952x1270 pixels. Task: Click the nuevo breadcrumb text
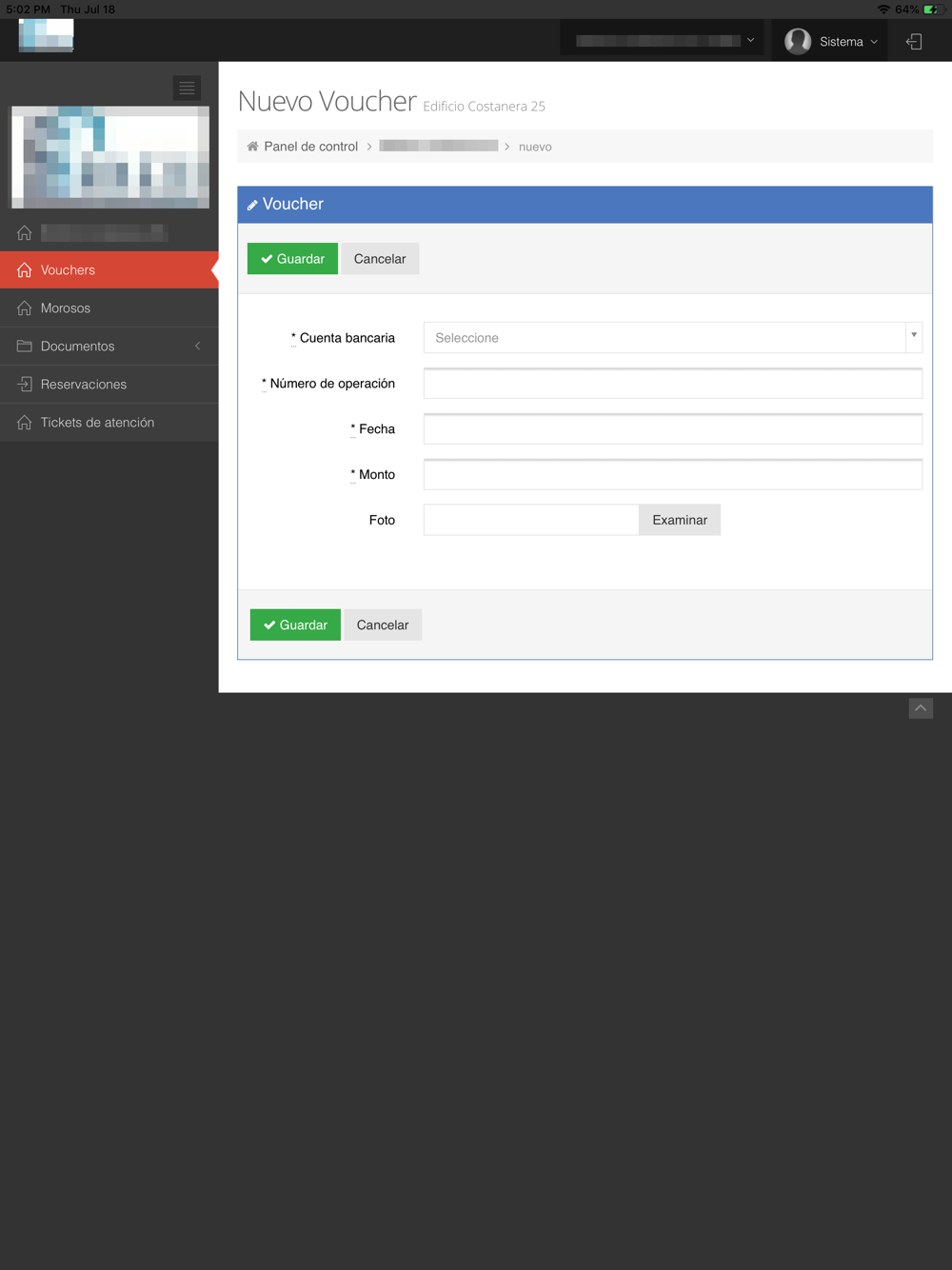click(x=535, y=147)
